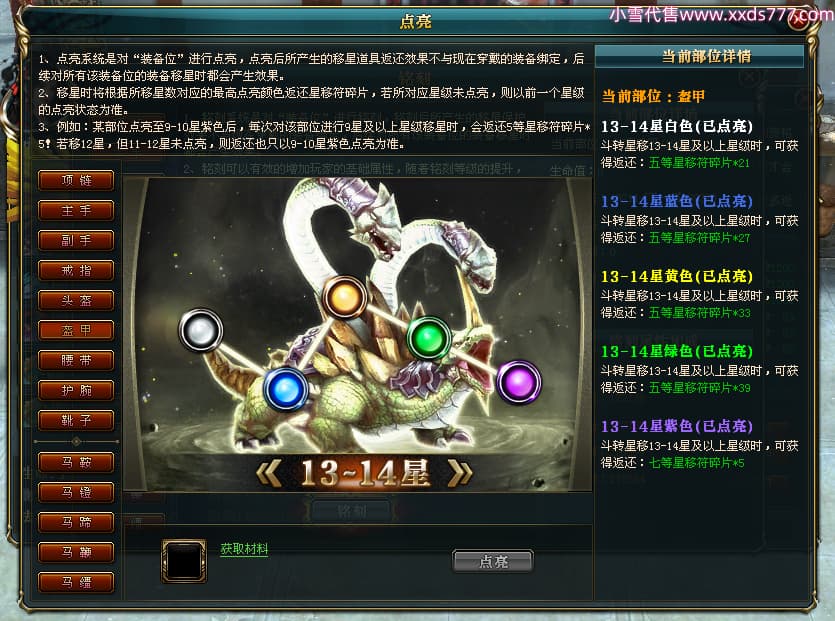Go to previous star level arrow
The width and height of the screenshot is (835, 621).
[x=269, y=473]
